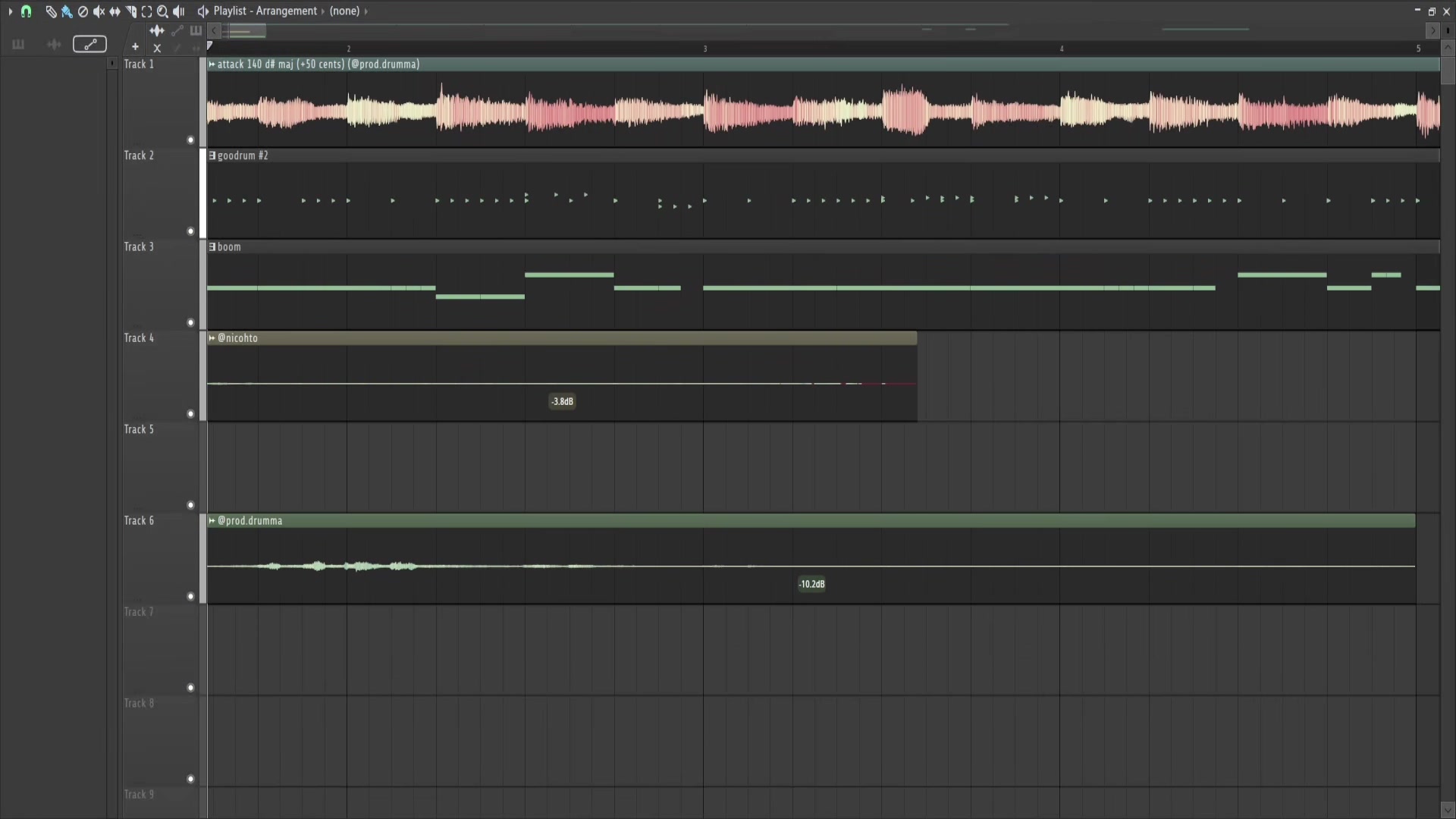
Task: Open the @prod.drumma clip menu on Track 6
Action: 212,521
